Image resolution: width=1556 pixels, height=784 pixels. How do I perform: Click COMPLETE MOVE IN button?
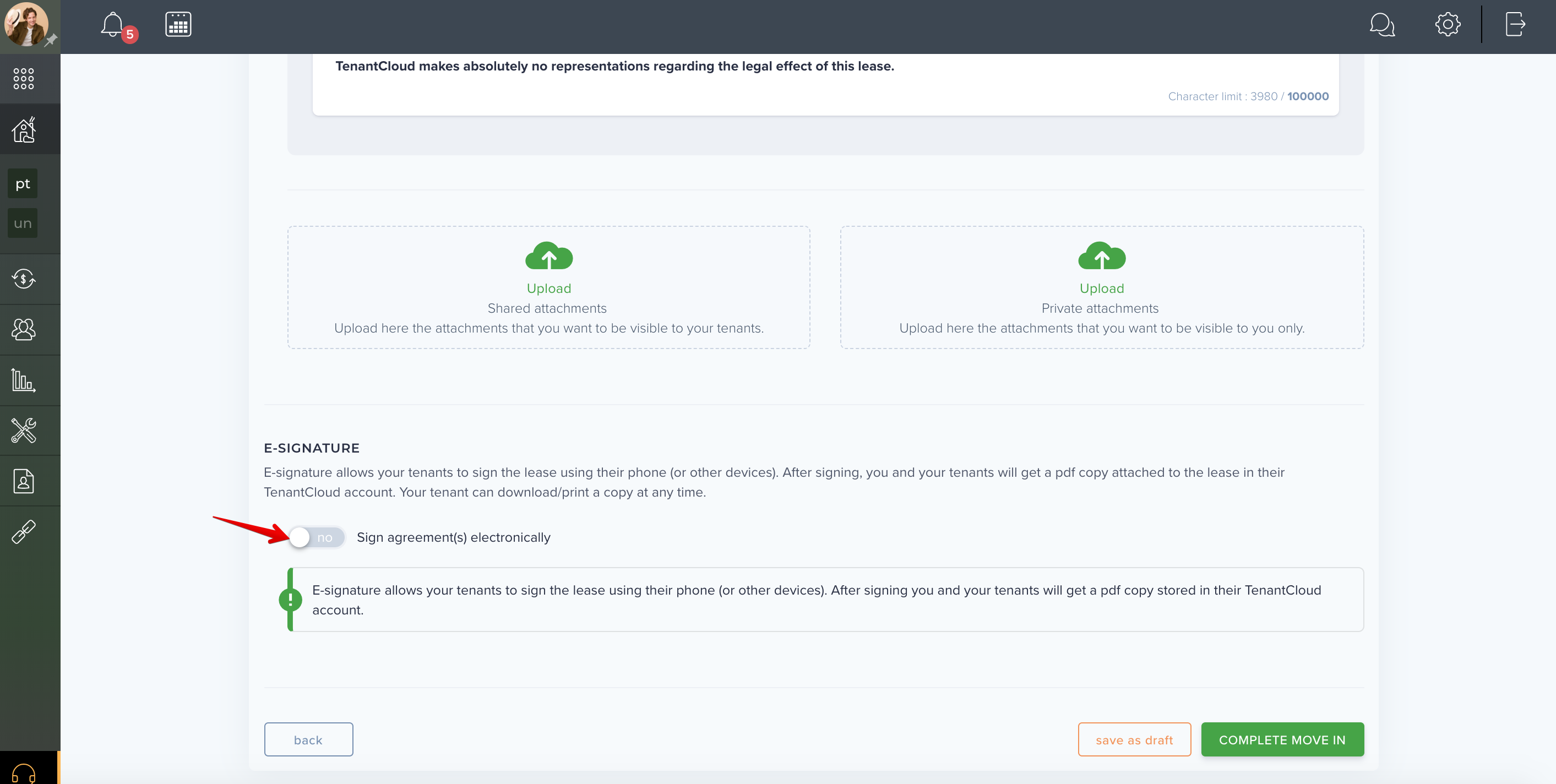[1282, 740]
